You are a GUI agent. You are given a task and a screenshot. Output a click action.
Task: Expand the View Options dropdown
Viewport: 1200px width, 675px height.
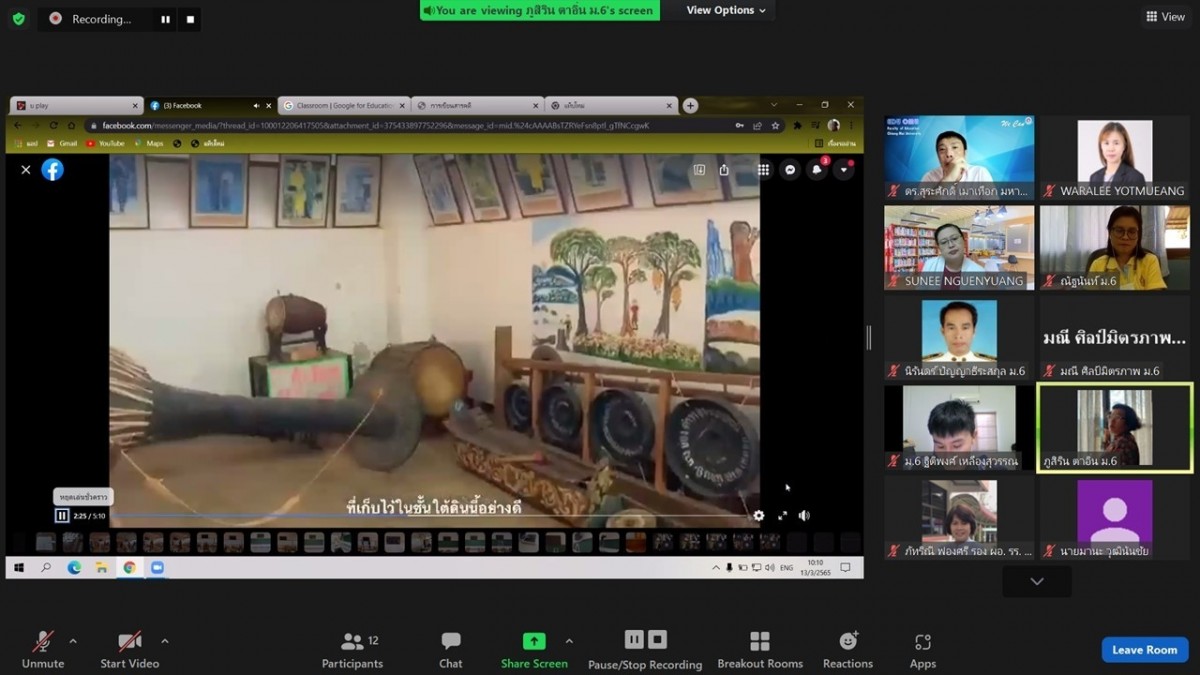[x=726, y=10]
